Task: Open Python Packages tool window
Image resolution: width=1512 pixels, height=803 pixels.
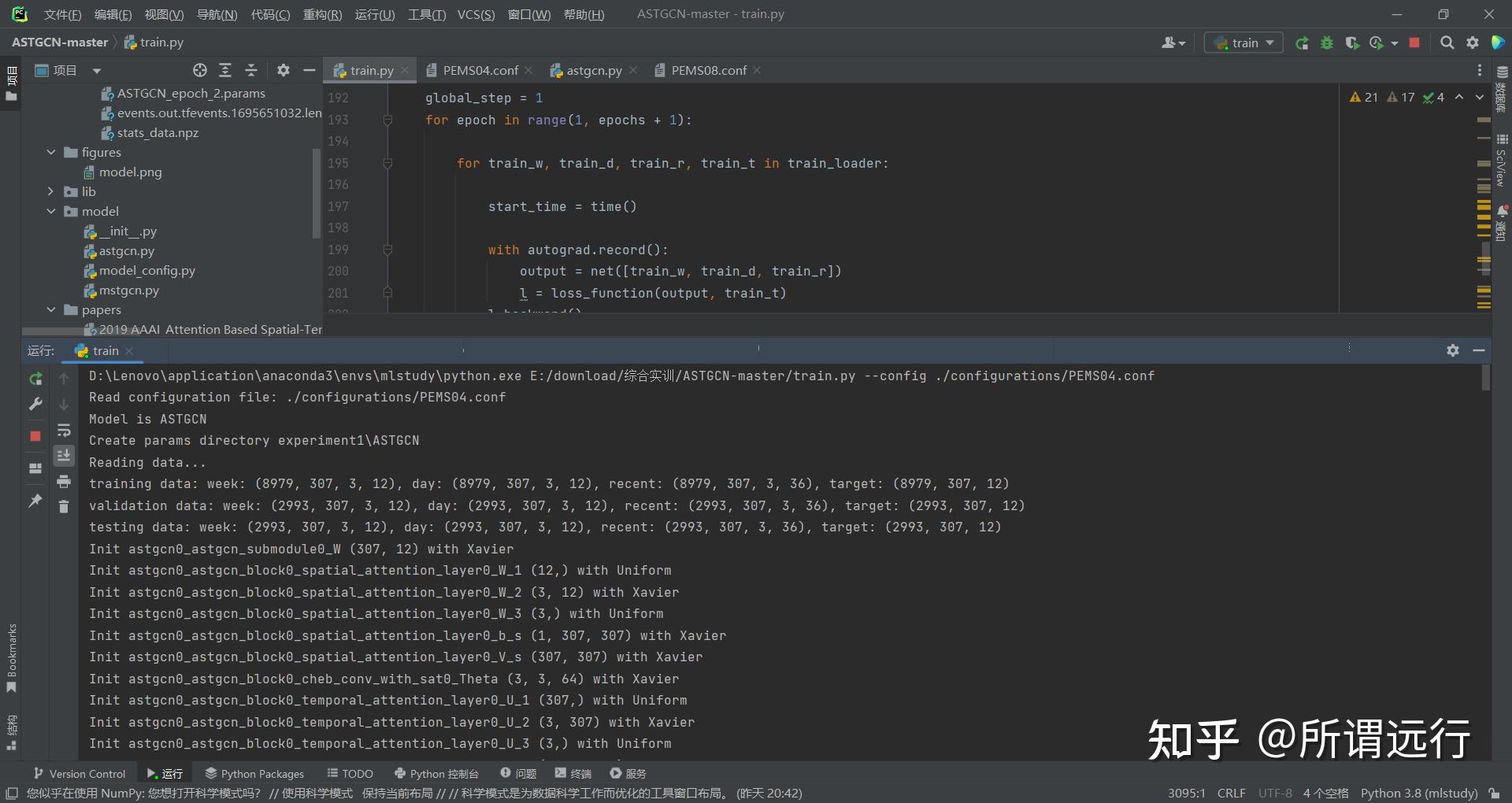Action: pos(254,774)
